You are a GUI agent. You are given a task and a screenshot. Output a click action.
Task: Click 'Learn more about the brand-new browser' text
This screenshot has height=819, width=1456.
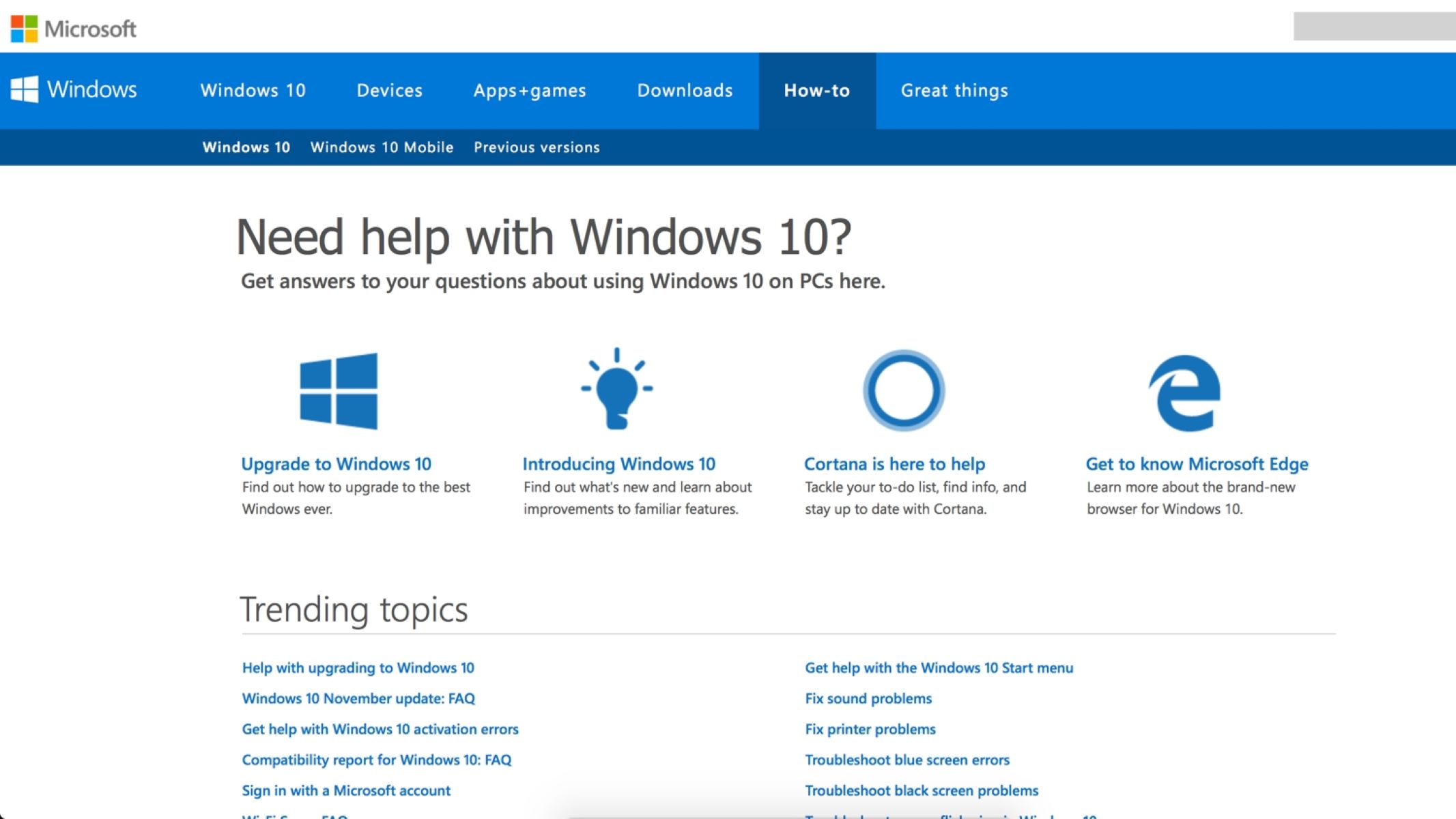[1191, 498]
